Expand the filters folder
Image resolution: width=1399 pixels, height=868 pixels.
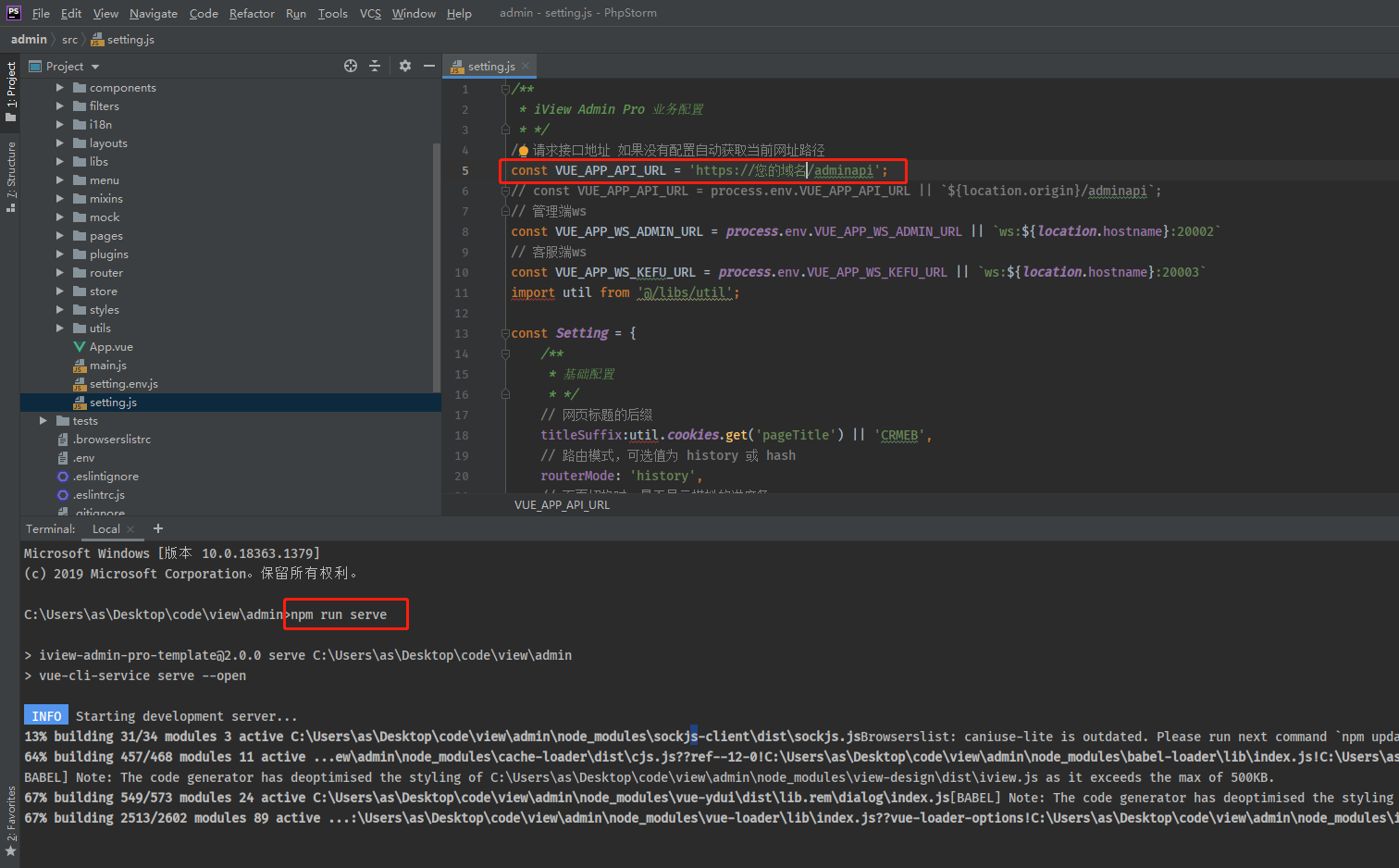(x=60, y=106)
